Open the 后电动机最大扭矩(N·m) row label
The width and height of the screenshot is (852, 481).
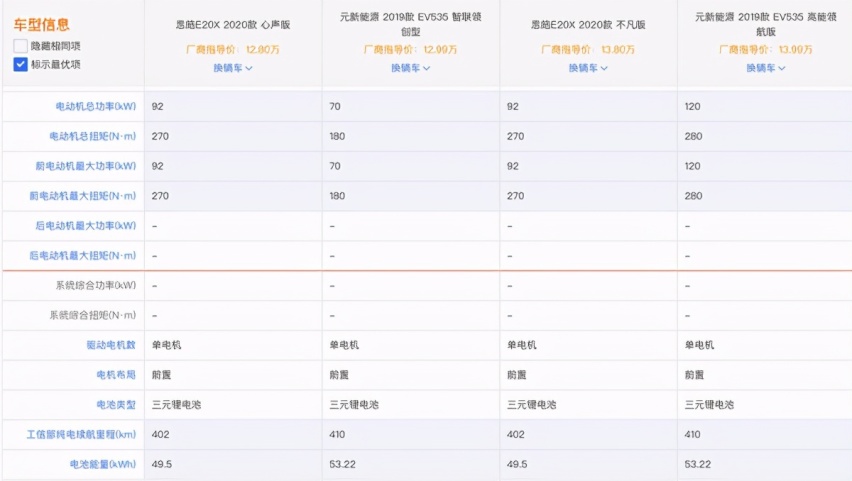coord(83,255)
